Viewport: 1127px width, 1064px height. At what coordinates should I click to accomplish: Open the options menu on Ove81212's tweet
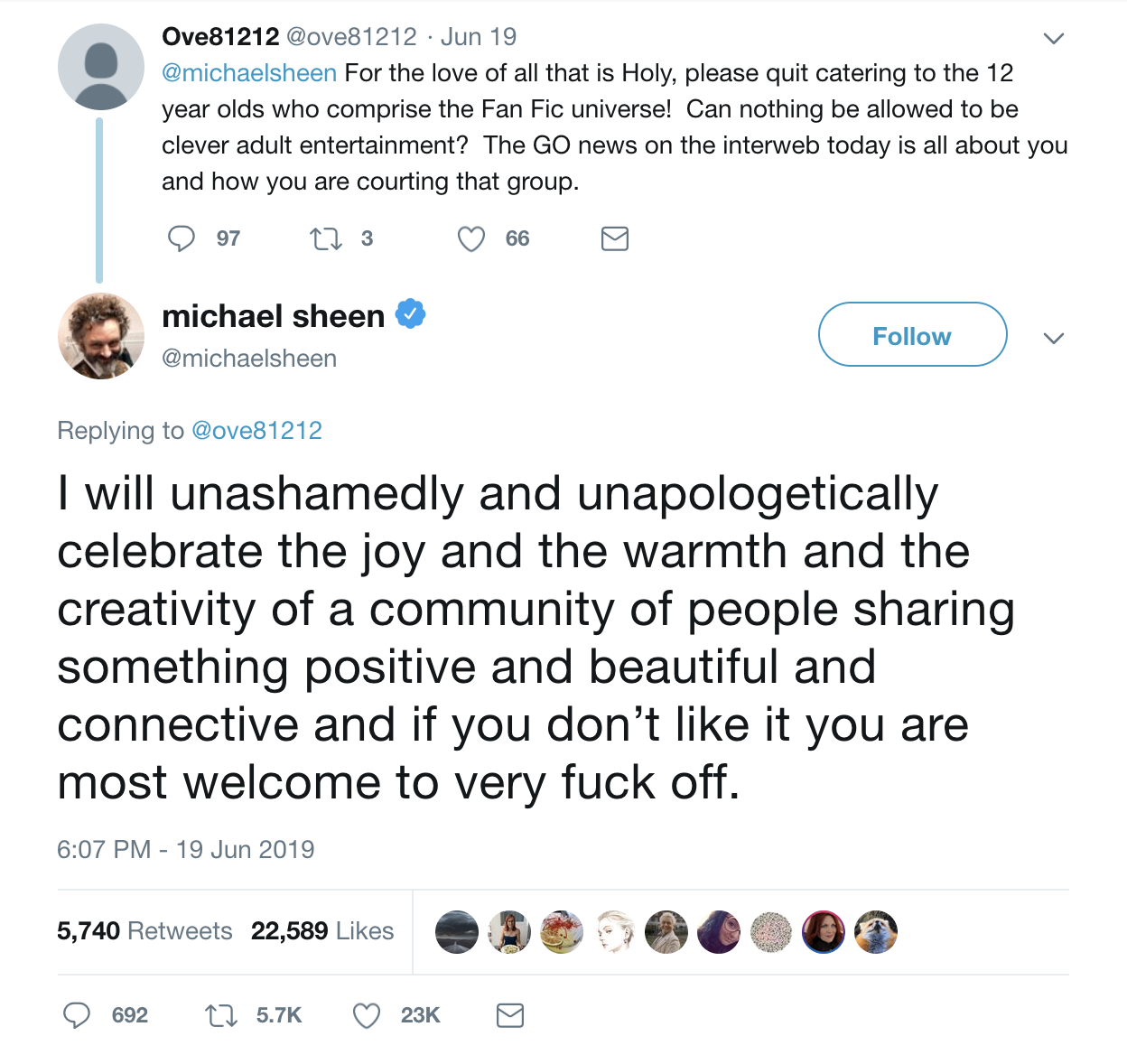1053,38
